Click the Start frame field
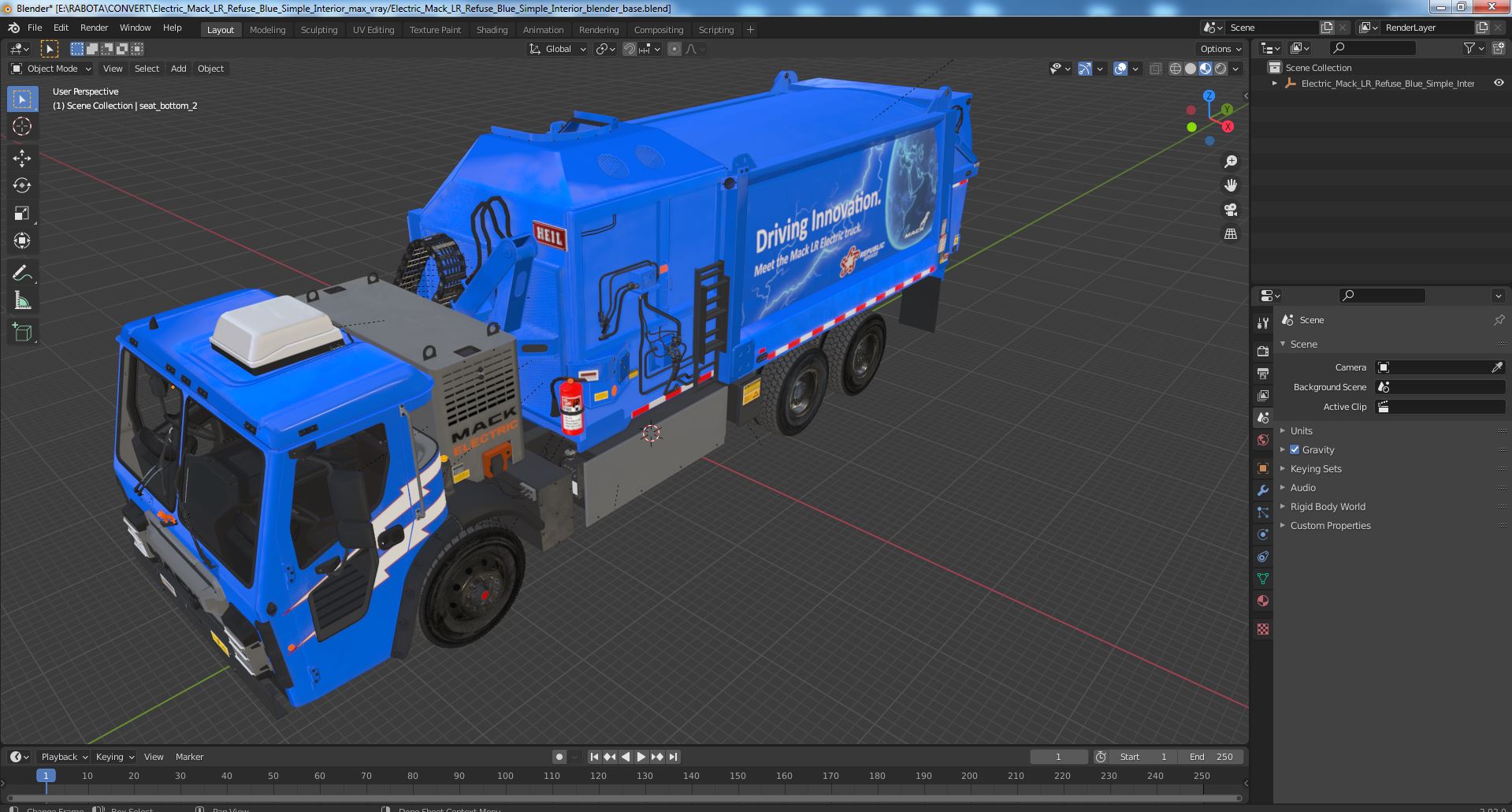Viewport: 1512px width, 812px height. [1142, 757]
